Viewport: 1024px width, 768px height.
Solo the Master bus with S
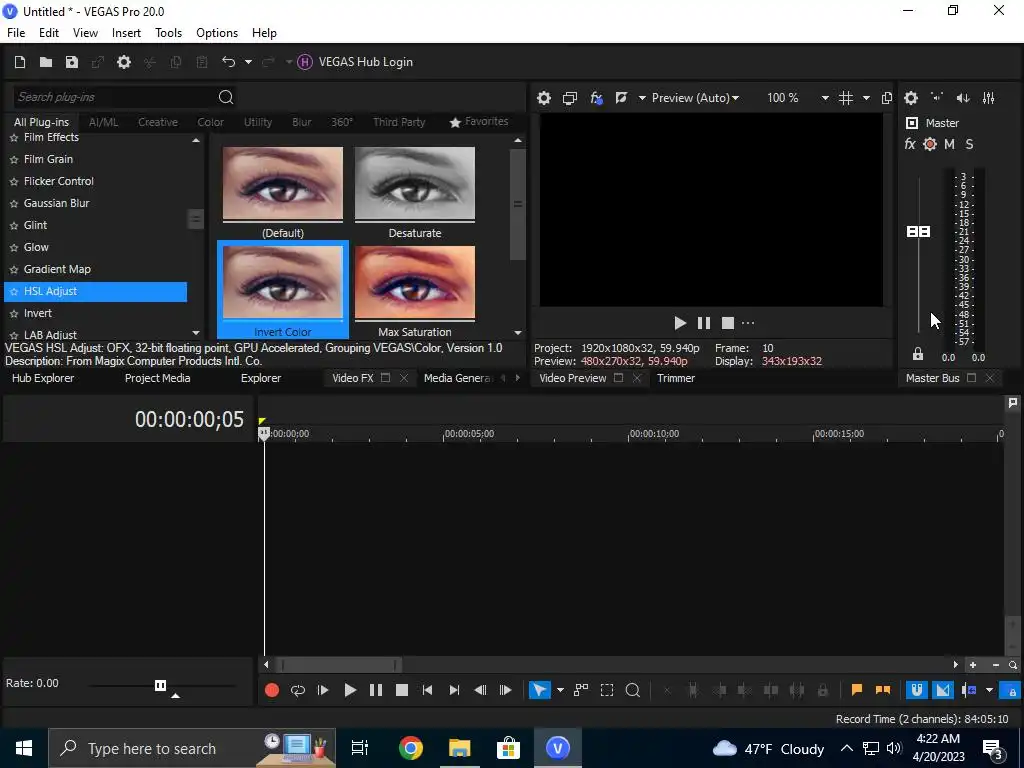tap(969, 144)
